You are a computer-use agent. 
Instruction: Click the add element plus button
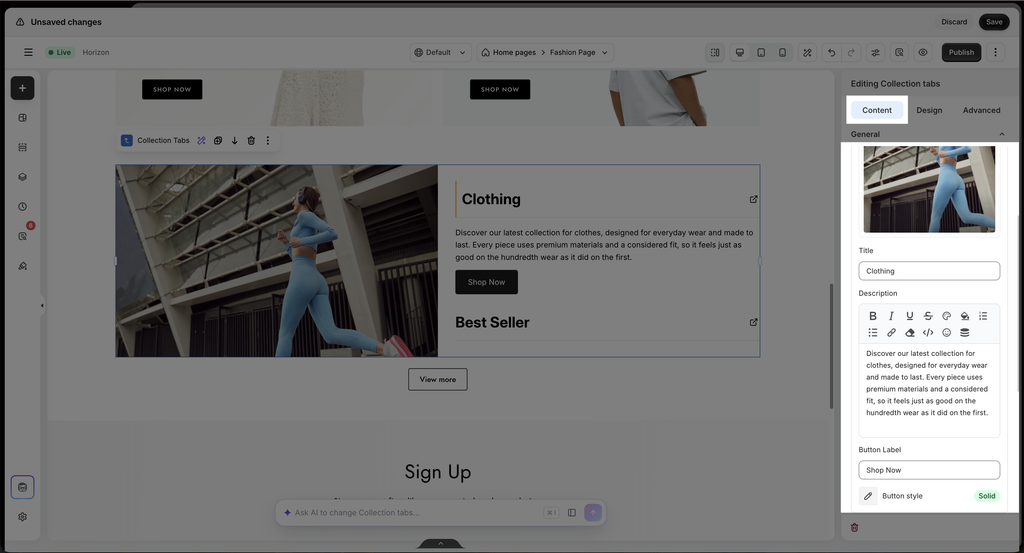22,88
